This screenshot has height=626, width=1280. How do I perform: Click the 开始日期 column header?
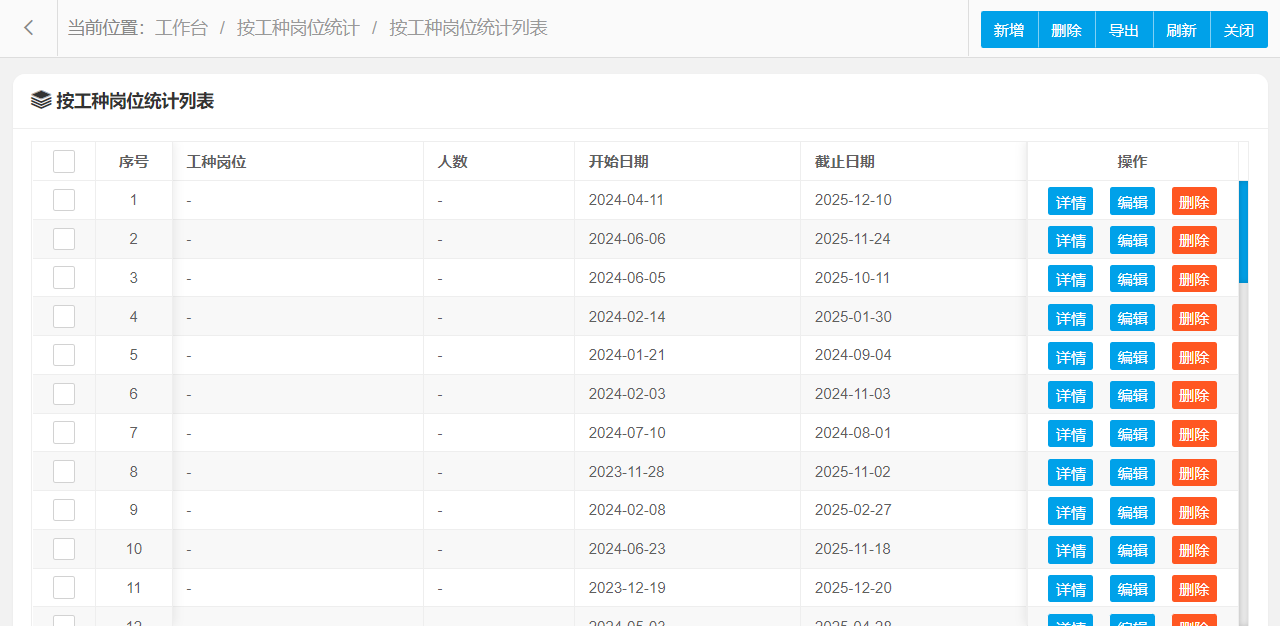tap(618, 162)
